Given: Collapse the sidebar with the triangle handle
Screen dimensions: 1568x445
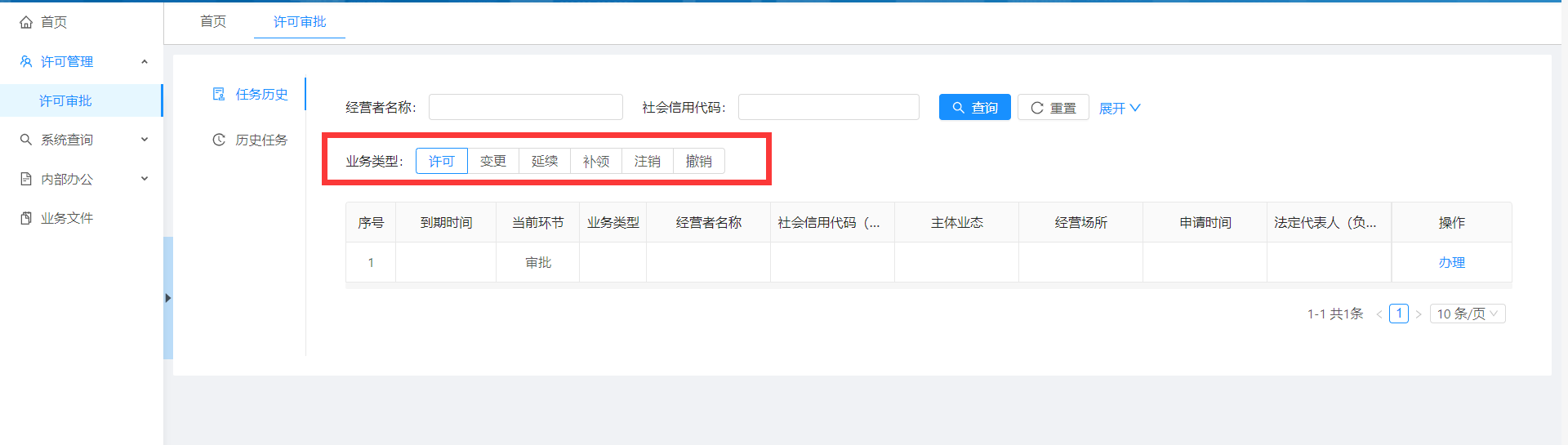Looking at the screenshot, I should 167,298.
